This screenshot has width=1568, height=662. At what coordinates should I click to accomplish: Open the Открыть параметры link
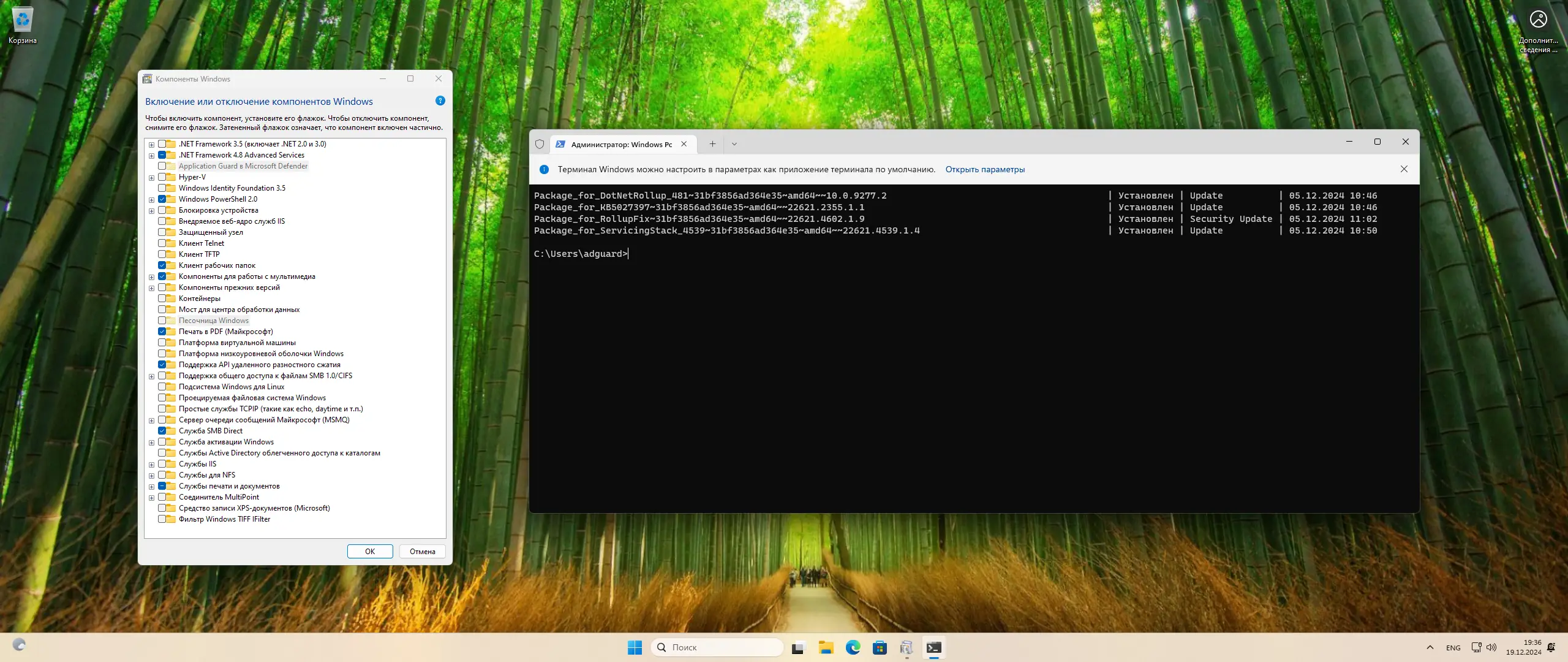(x=984, y=169)
